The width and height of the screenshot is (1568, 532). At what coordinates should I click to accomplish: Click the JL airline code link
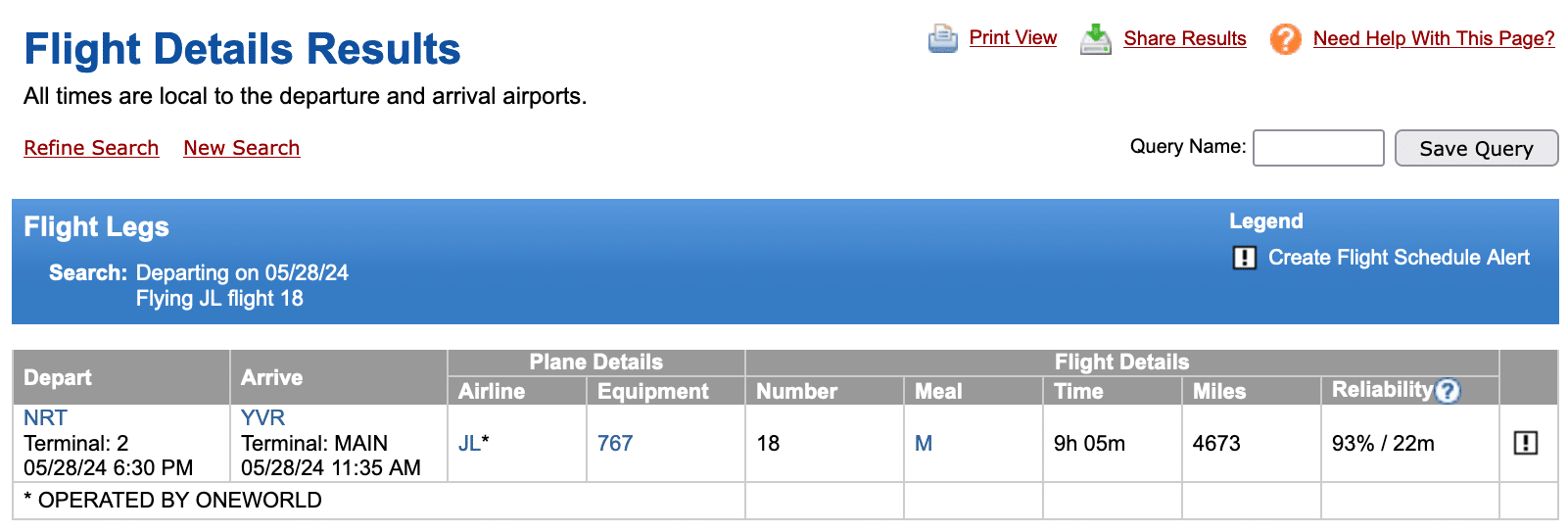point(469,443)
